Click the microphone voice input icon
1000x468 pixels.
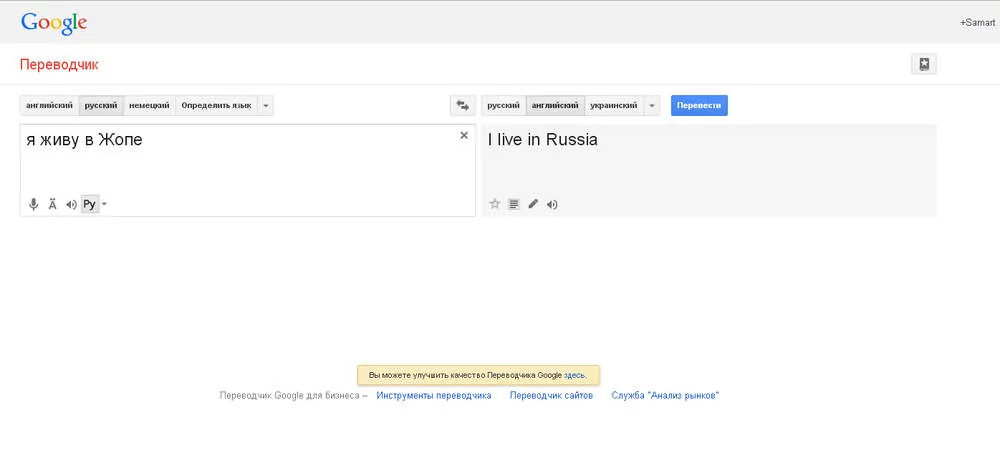click(34, 204)
